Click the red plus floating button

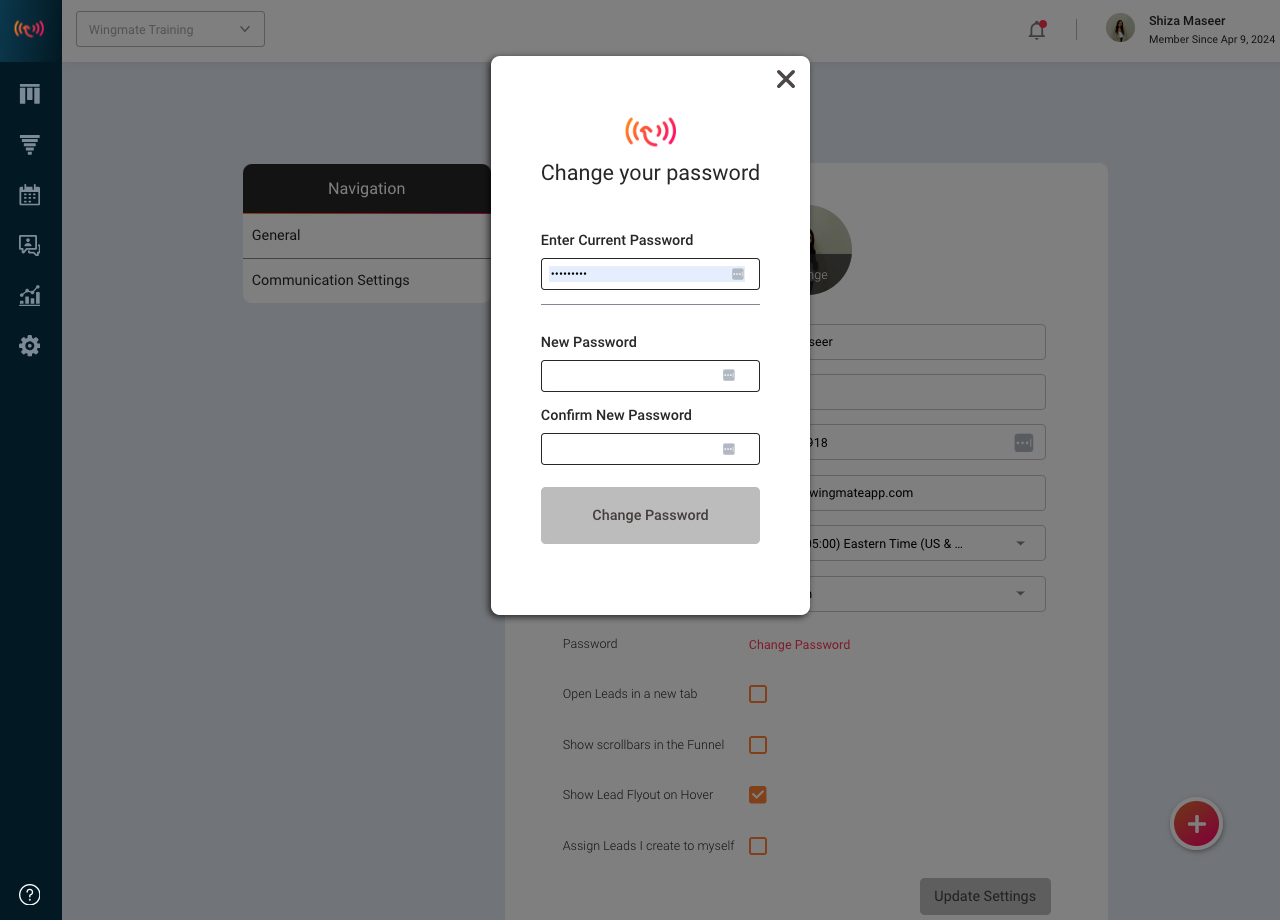pos(1196,825)
